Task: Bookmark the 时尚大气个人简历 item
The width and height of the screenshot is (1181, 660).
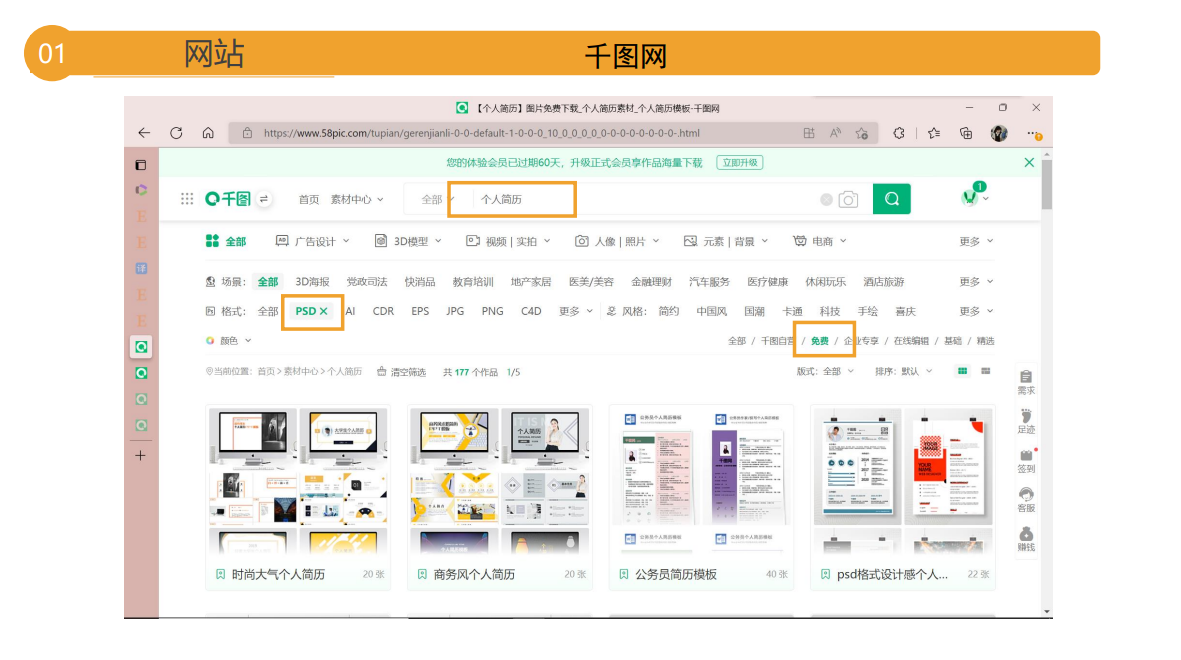Action: coord(221,575)
